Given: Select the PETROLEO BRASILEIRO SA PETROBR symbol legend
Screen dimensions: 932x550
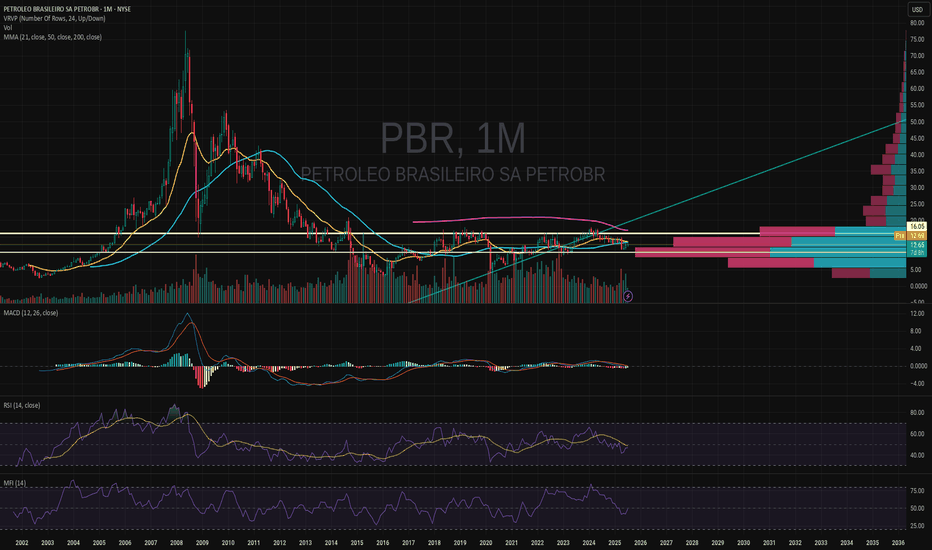Looking at the screenshot, I should point(67,10).
